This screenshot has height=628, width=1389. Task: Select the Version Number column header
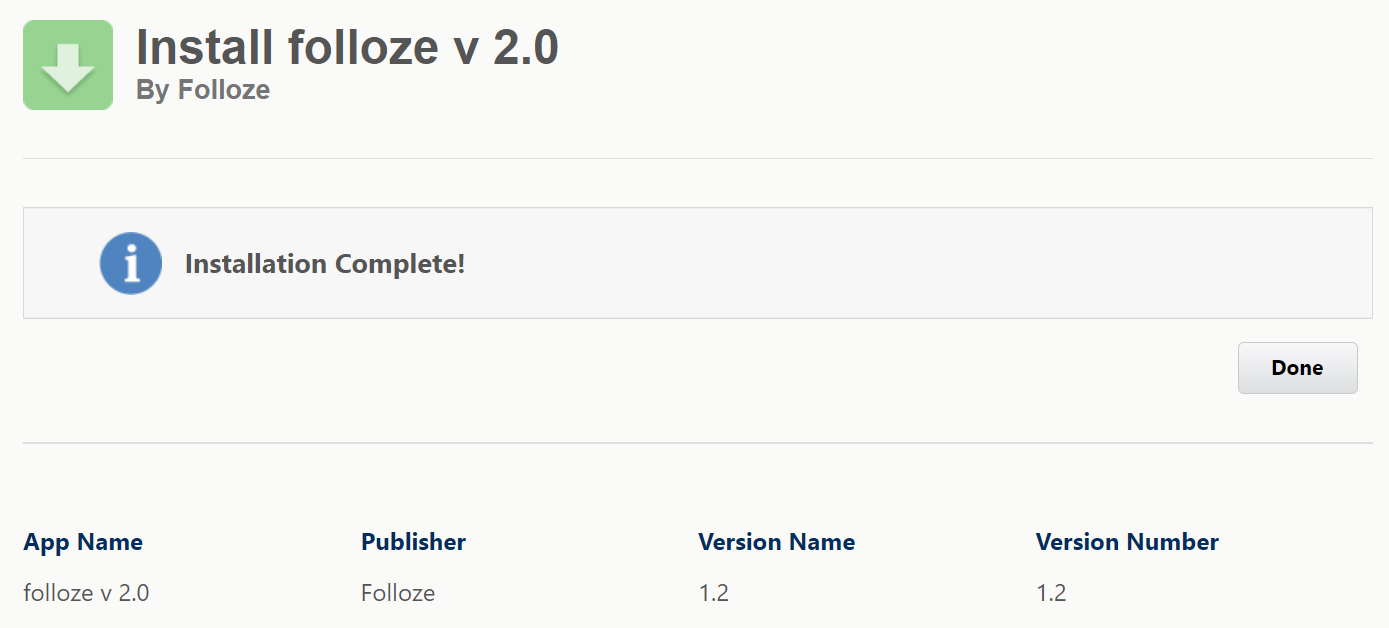coord(1126,541)
